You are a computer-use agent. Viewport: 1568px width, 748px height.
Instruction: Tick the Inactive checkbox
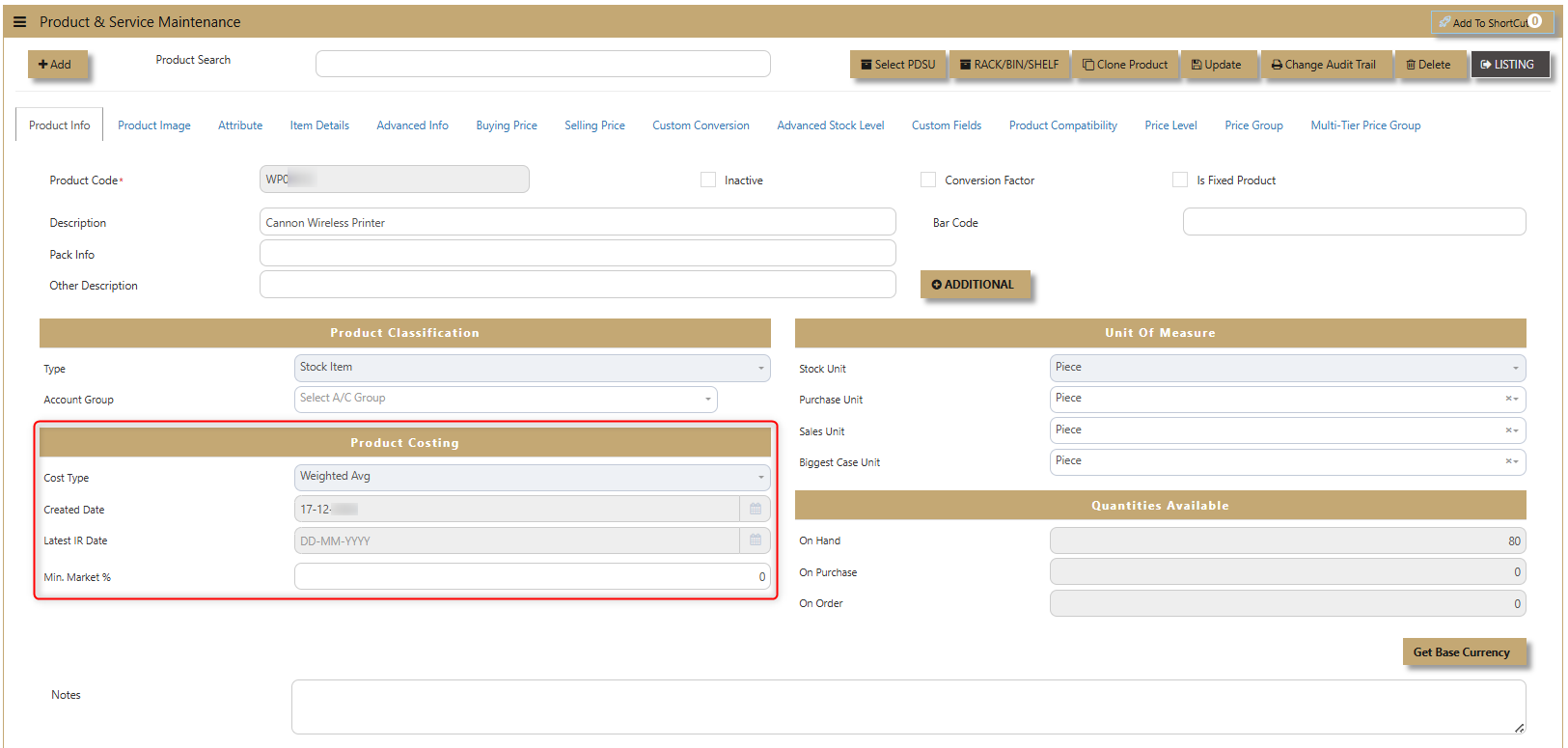coord(708,180)
